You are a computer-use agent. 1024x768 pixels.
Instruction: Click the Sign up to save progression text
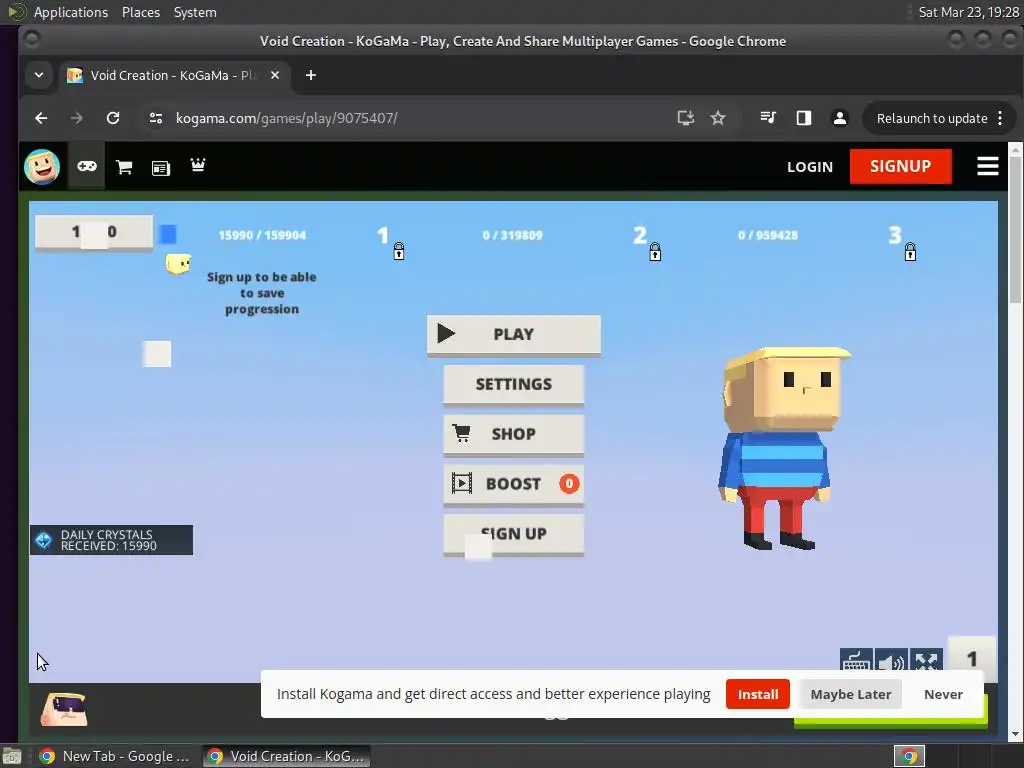coord(262,293)
